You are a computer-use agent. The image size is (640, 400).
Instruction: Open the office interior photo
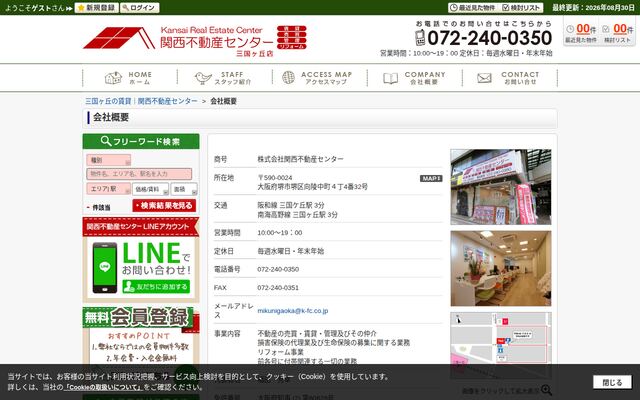click(501, 268)
